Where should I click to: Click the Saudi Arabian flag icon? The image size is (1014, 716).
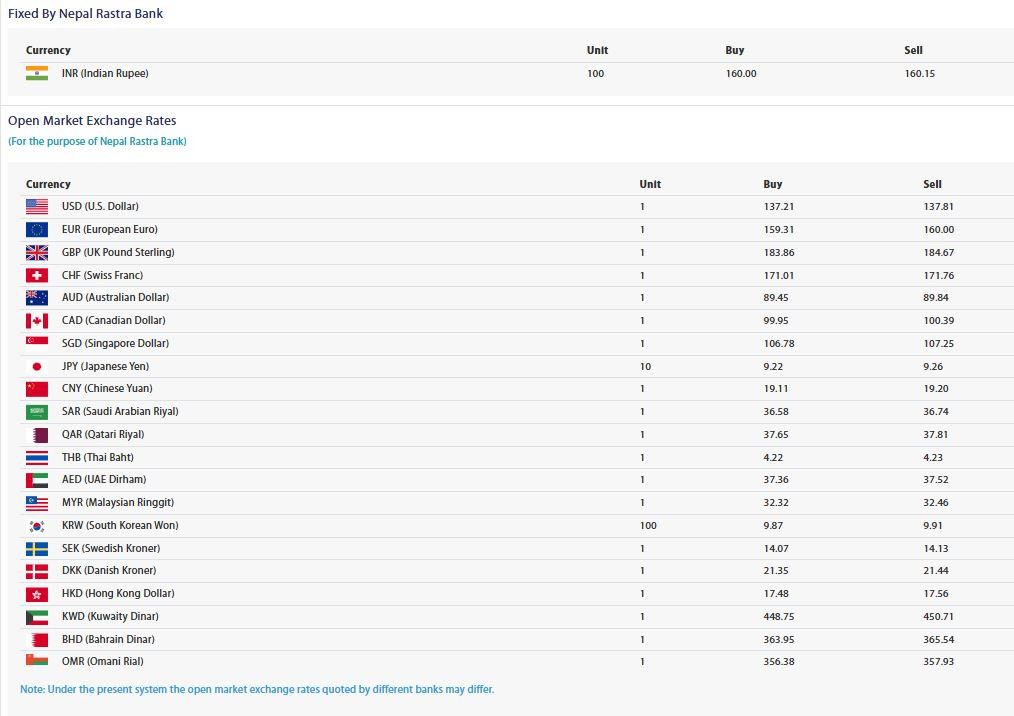coord(37,411)
